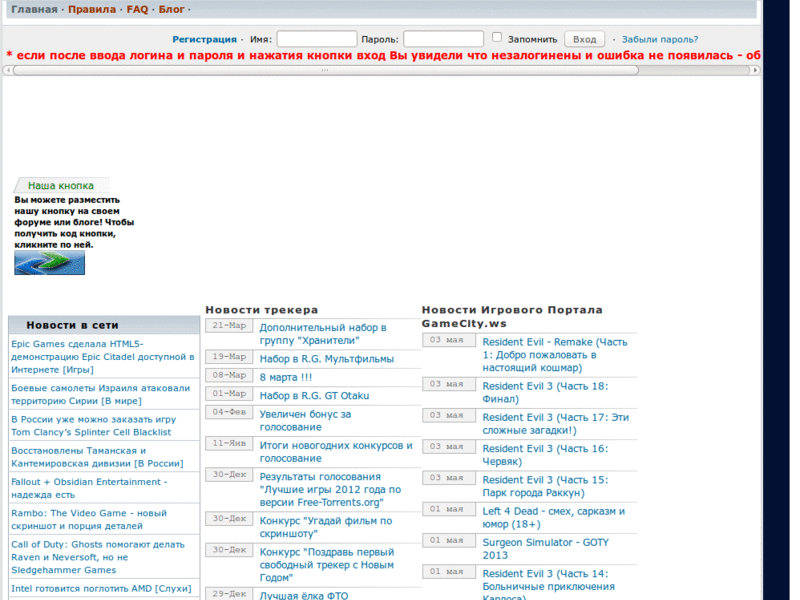Open the Fallout + Obsidian Entertainment news

89,488
